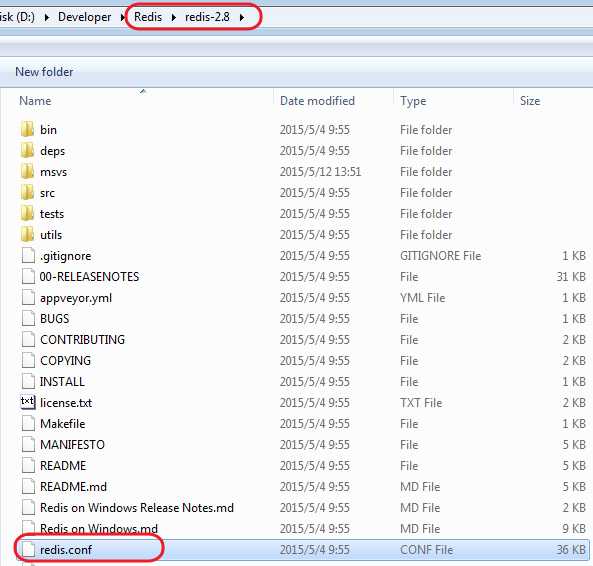Go to Disk (D:) breadcrumb
Viewport: 593px width, 566px height.
coord(17,17)
